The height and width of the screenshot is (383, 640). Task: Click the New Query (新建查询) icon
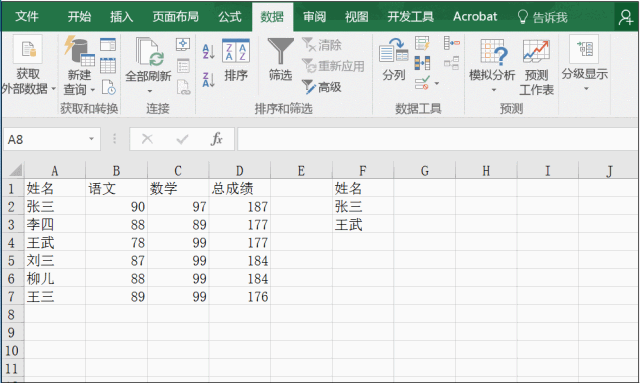coord(79,51)
